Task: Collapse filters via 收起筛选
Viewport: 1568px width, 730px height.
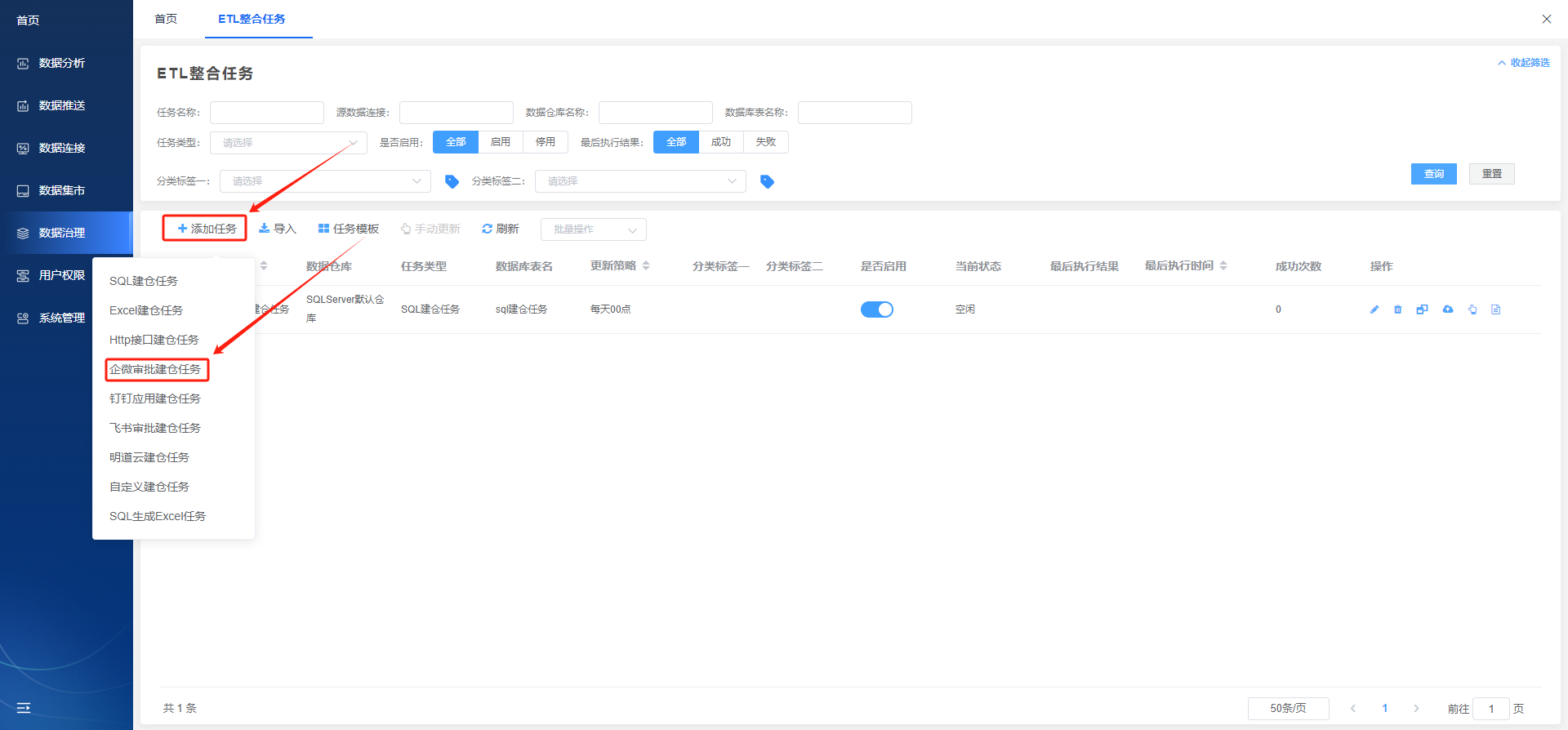Action: (x=1524, y=63)
